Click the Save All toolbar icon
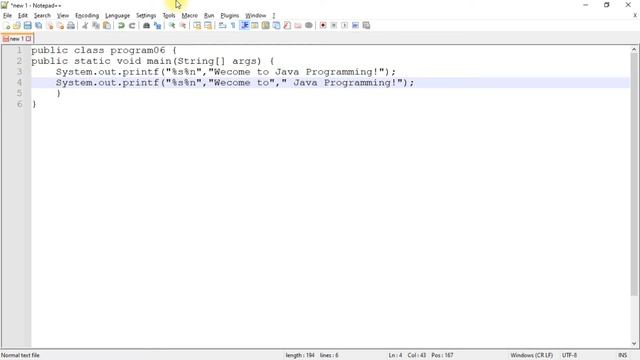640x360 pixels. coord(38,26)
